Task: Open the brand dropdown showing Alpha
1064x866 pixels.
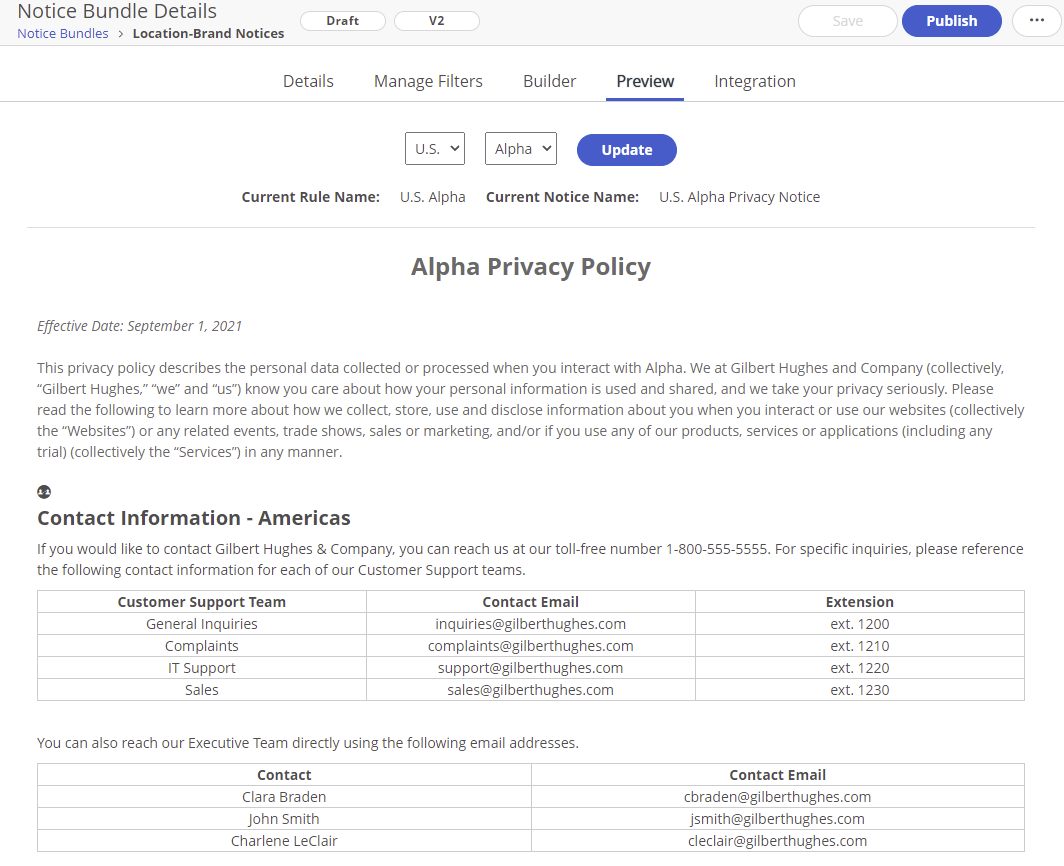Action: tap(520, 147)
